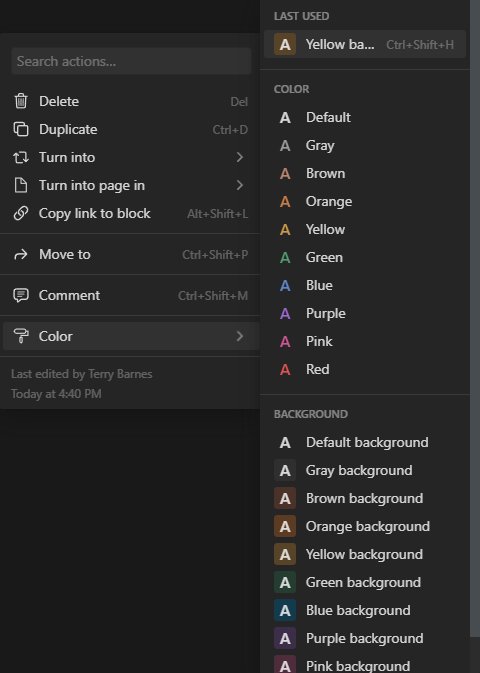Open the Color submenu chevron
Image resolution: width=480 pixels, height=673 pixels.
coord(240,336)
